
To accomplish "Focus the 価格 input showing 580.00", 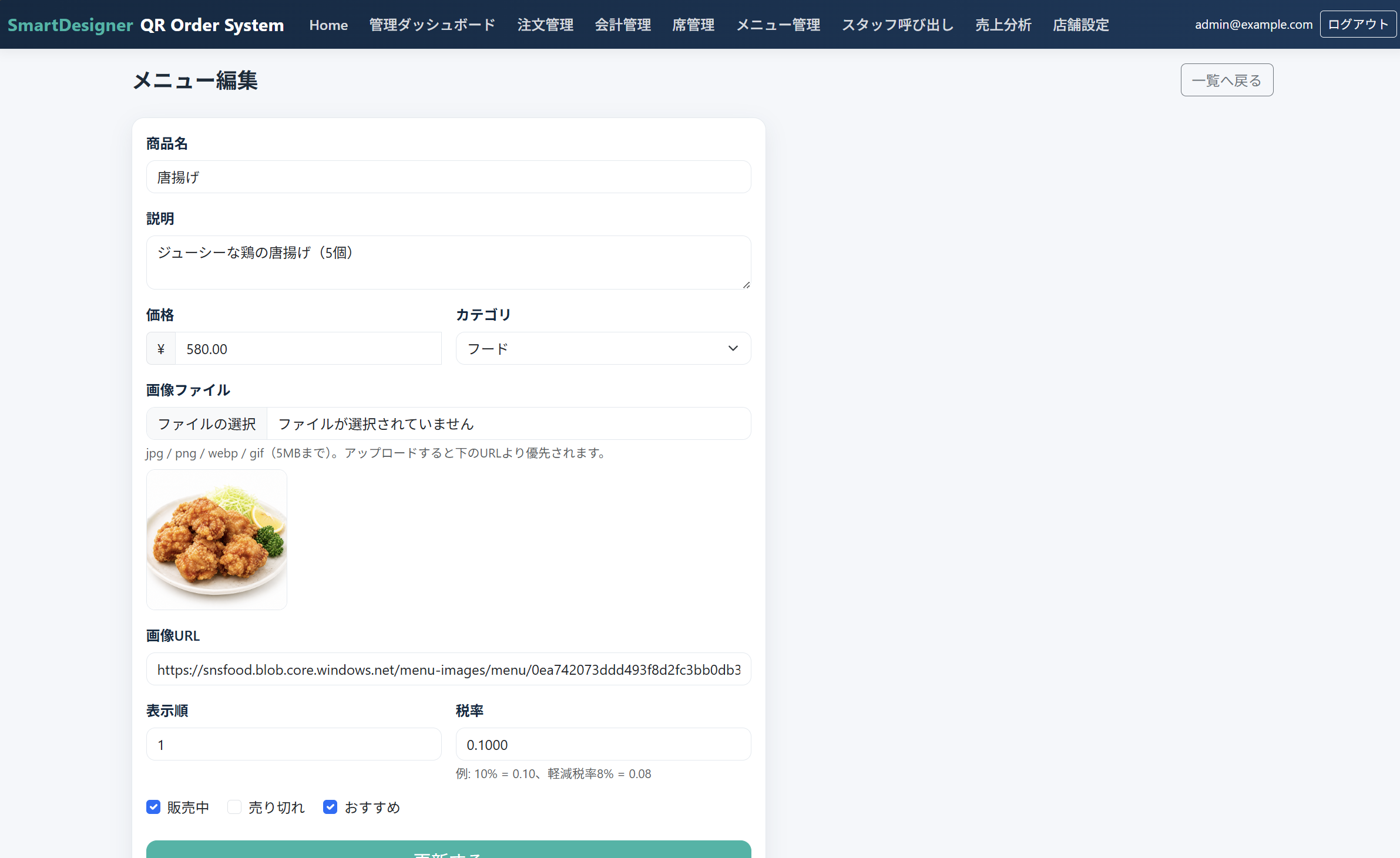I will coord(308,349).
